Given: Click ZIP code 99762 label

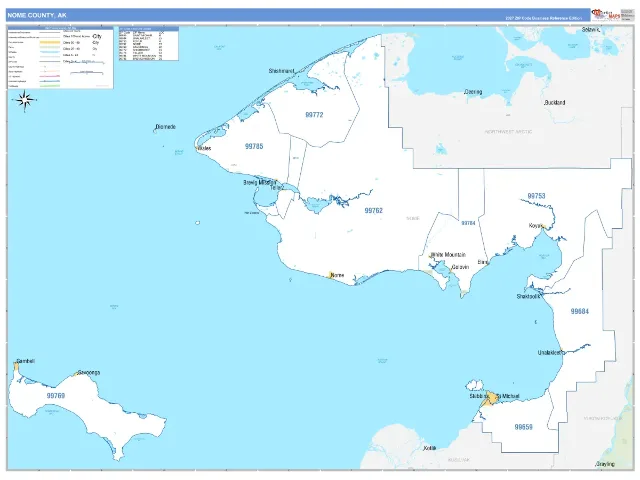Looking at the screenshot, I should click(x=373, y=211).
